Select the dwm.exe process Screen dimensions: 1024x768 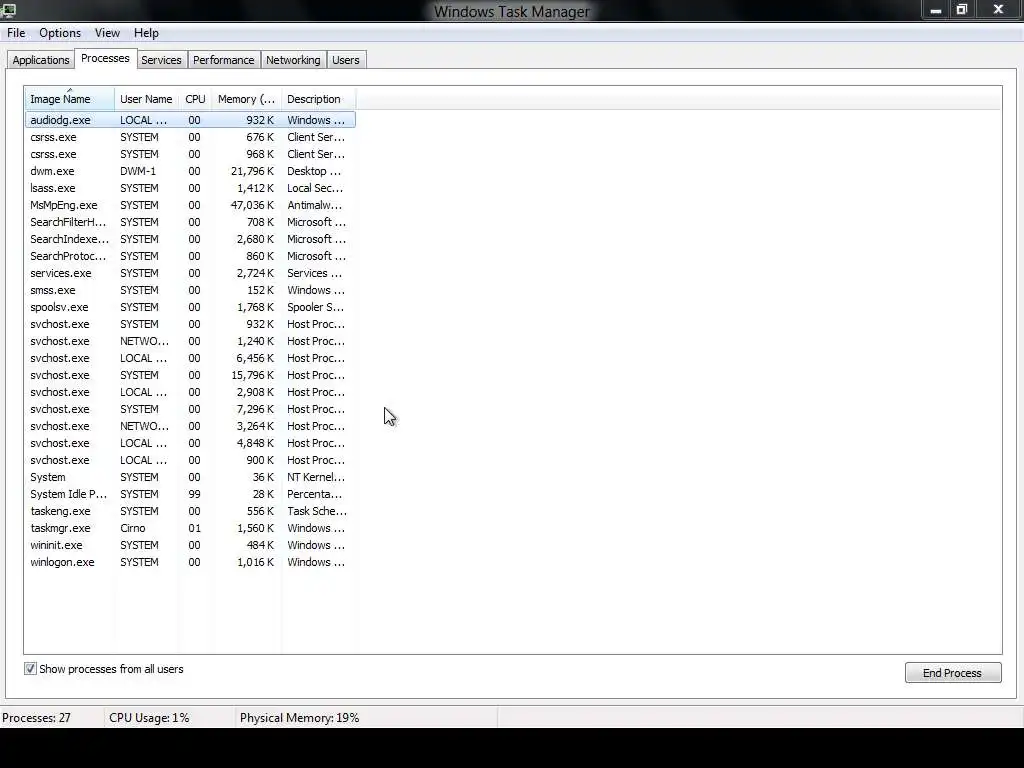coord(190,171)
